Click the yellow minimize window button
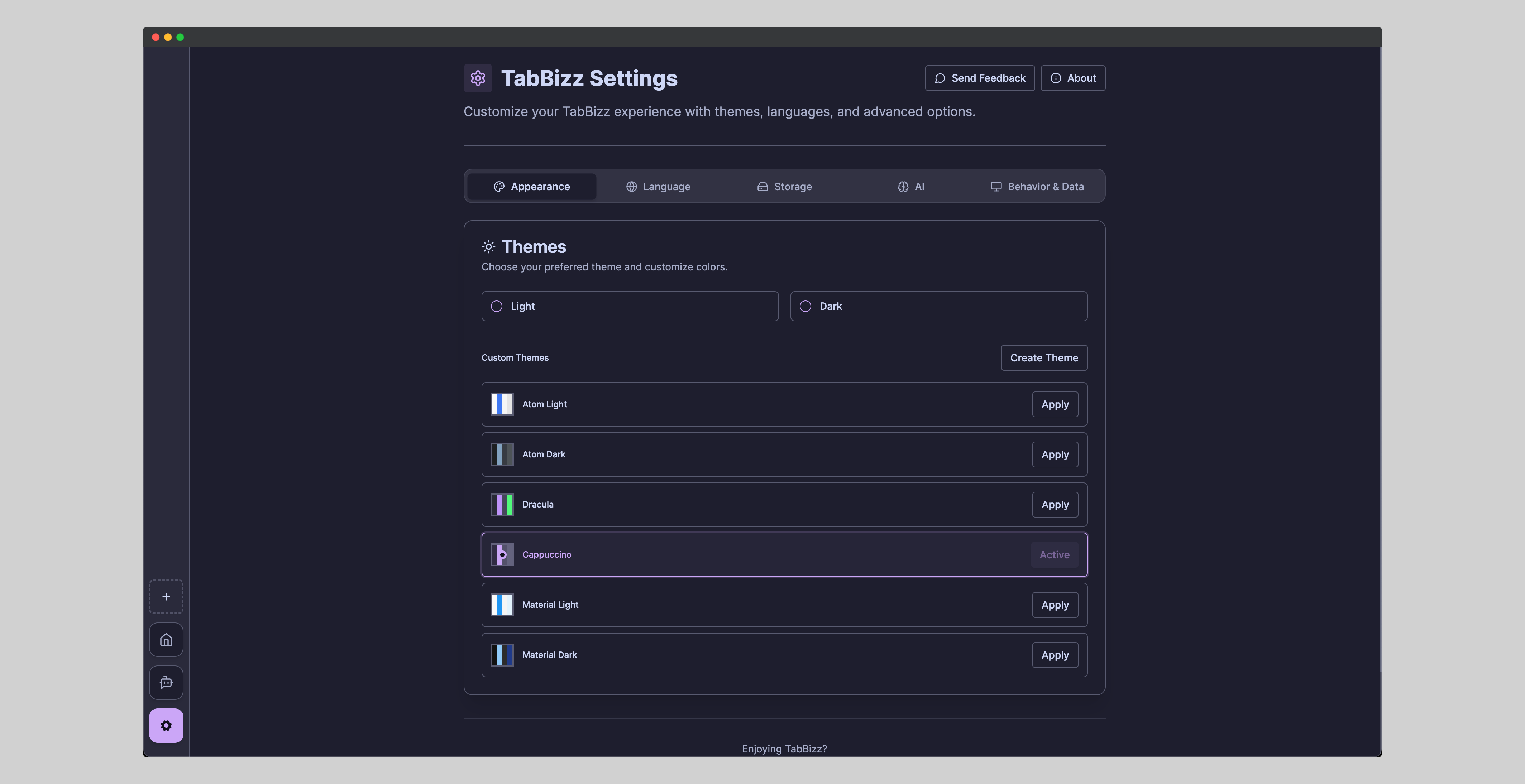The height and width of the screenshot is (784, 1525). tap(168, 37)
